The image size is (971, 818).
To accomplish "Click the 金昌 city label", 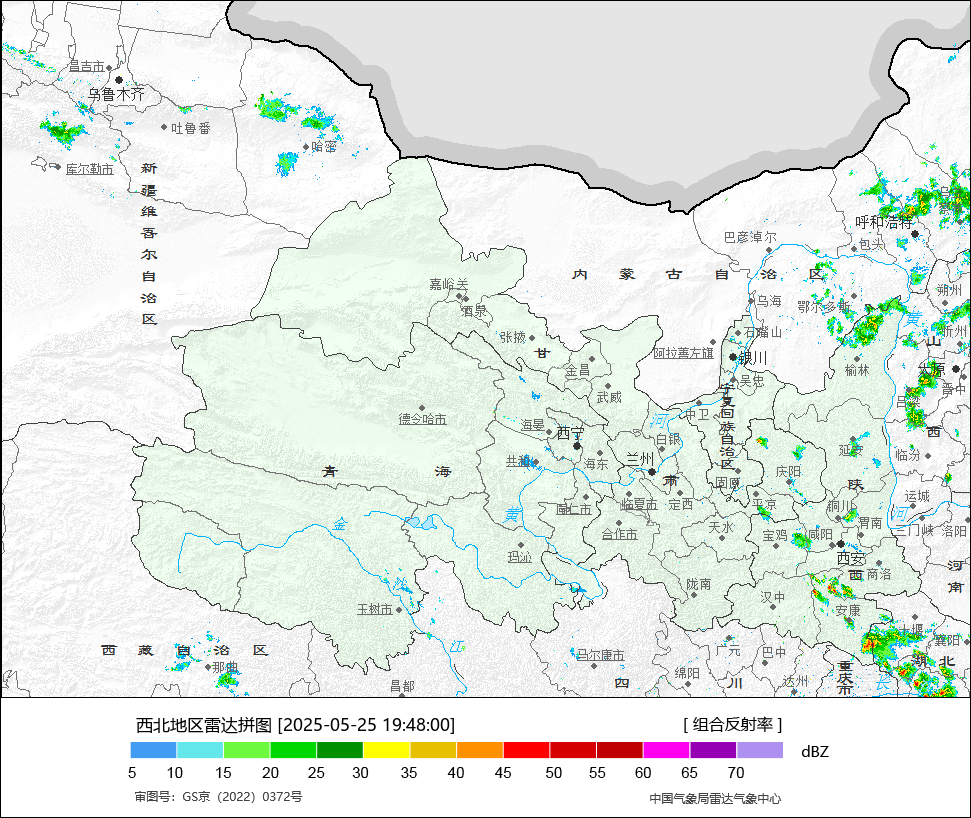I will point(577,371).
